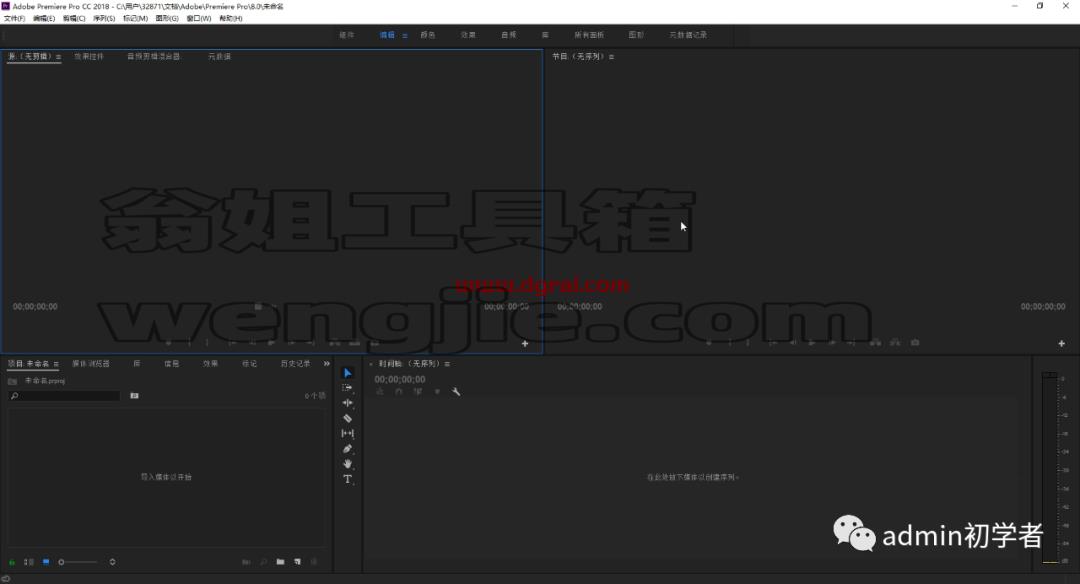This screenshot has width=1080, height=584.
Task: Toggle timeline snap magnet icon
Action: click(x=398, y=391)
